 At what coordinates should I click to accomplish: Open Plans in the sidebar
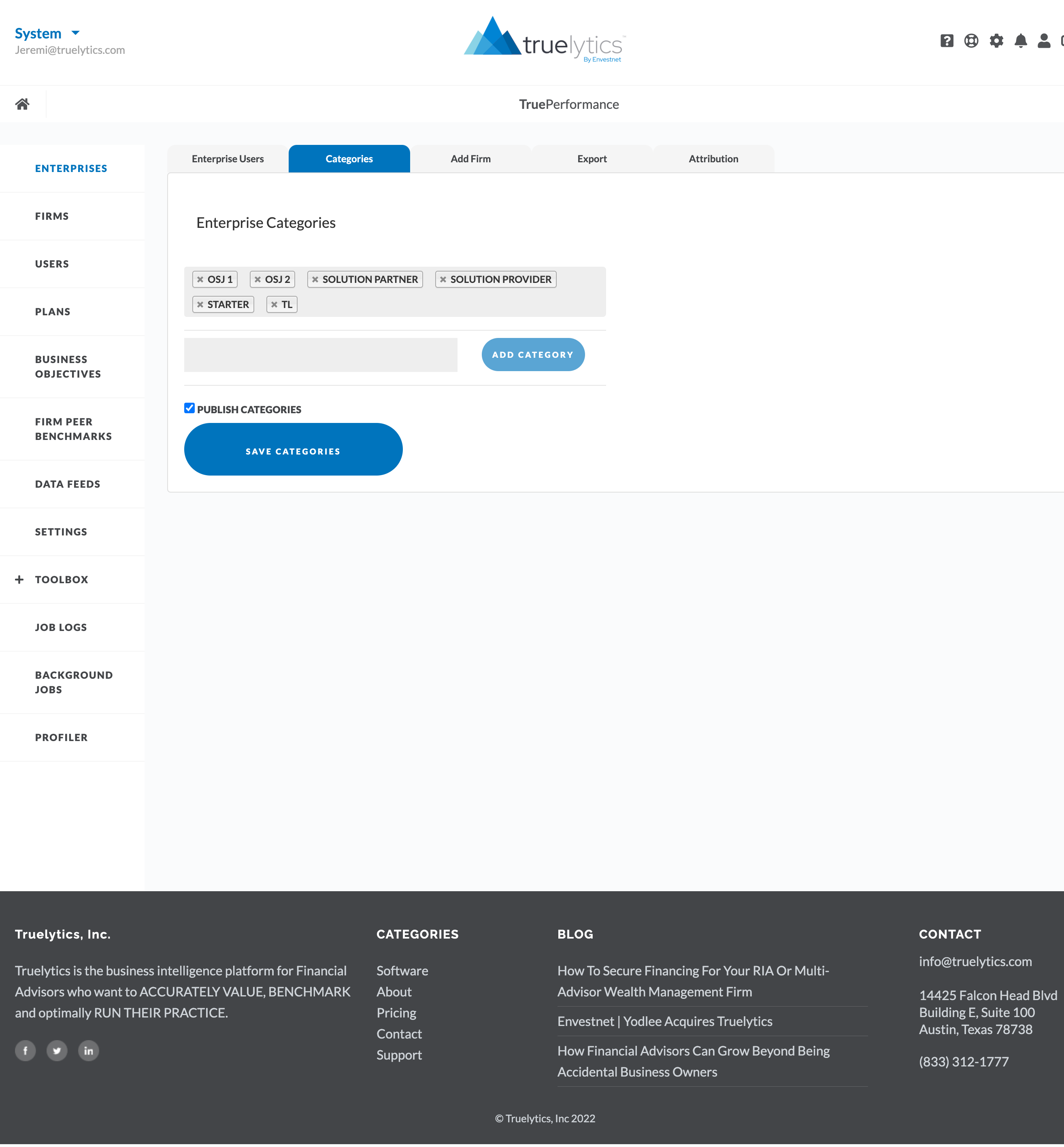[x=53, y=312]
